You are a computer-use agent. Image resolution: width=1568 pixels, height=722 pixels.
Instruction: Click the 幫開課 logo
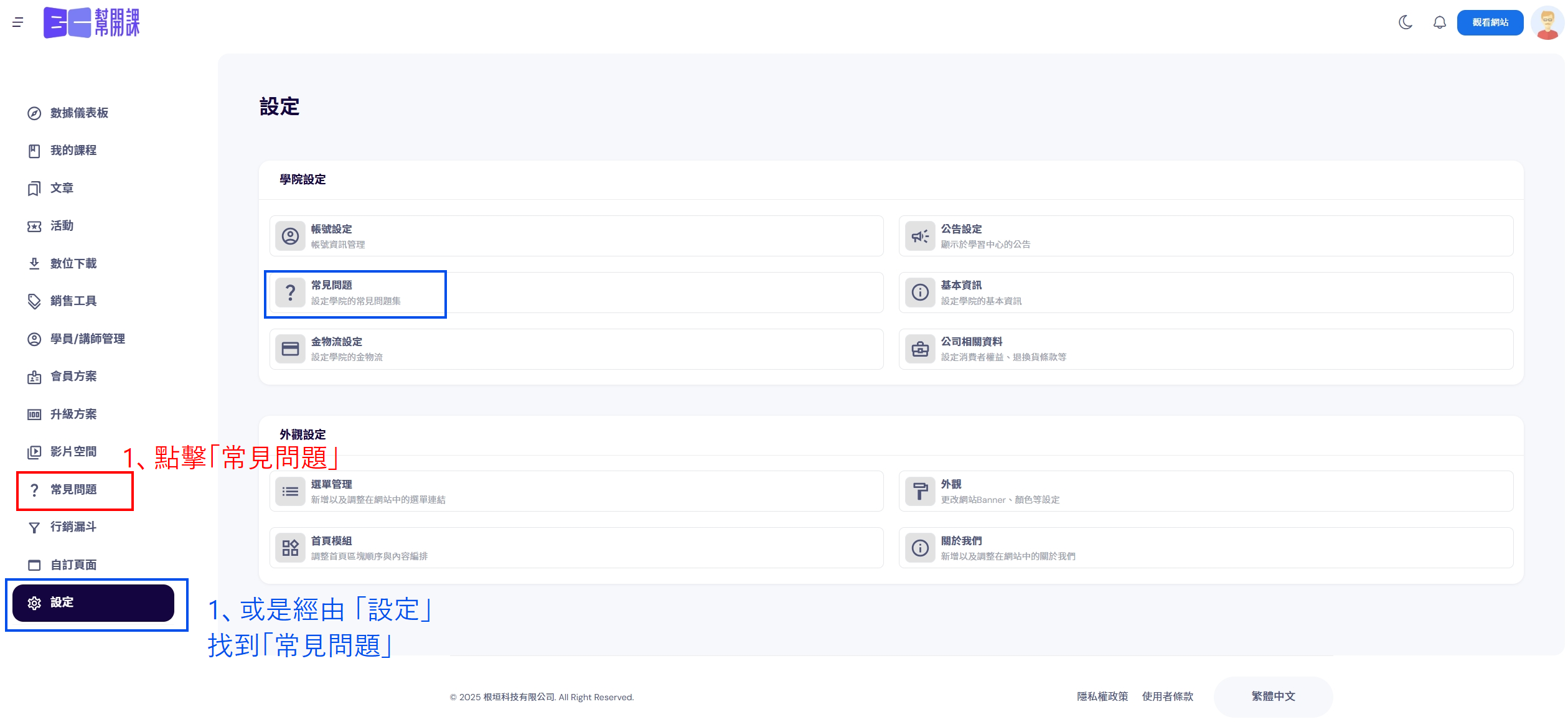coord(92,22)
